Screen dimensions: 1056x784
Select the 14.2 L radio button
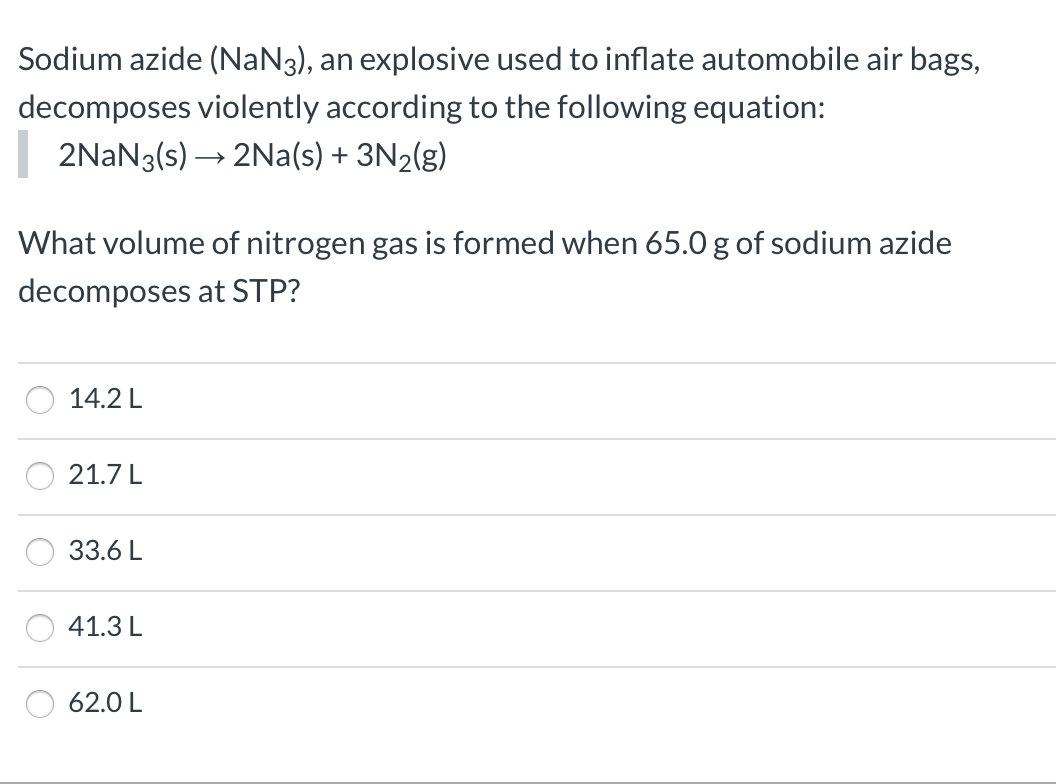[x=39, y=400]
